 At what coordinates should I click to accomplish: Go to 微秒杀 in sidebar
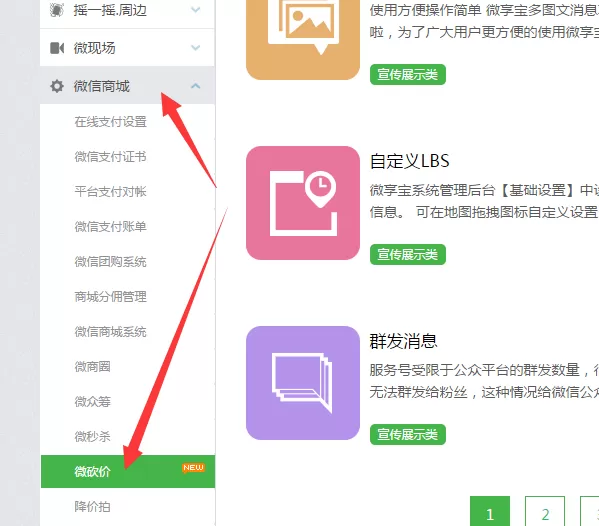pos(92,436)
